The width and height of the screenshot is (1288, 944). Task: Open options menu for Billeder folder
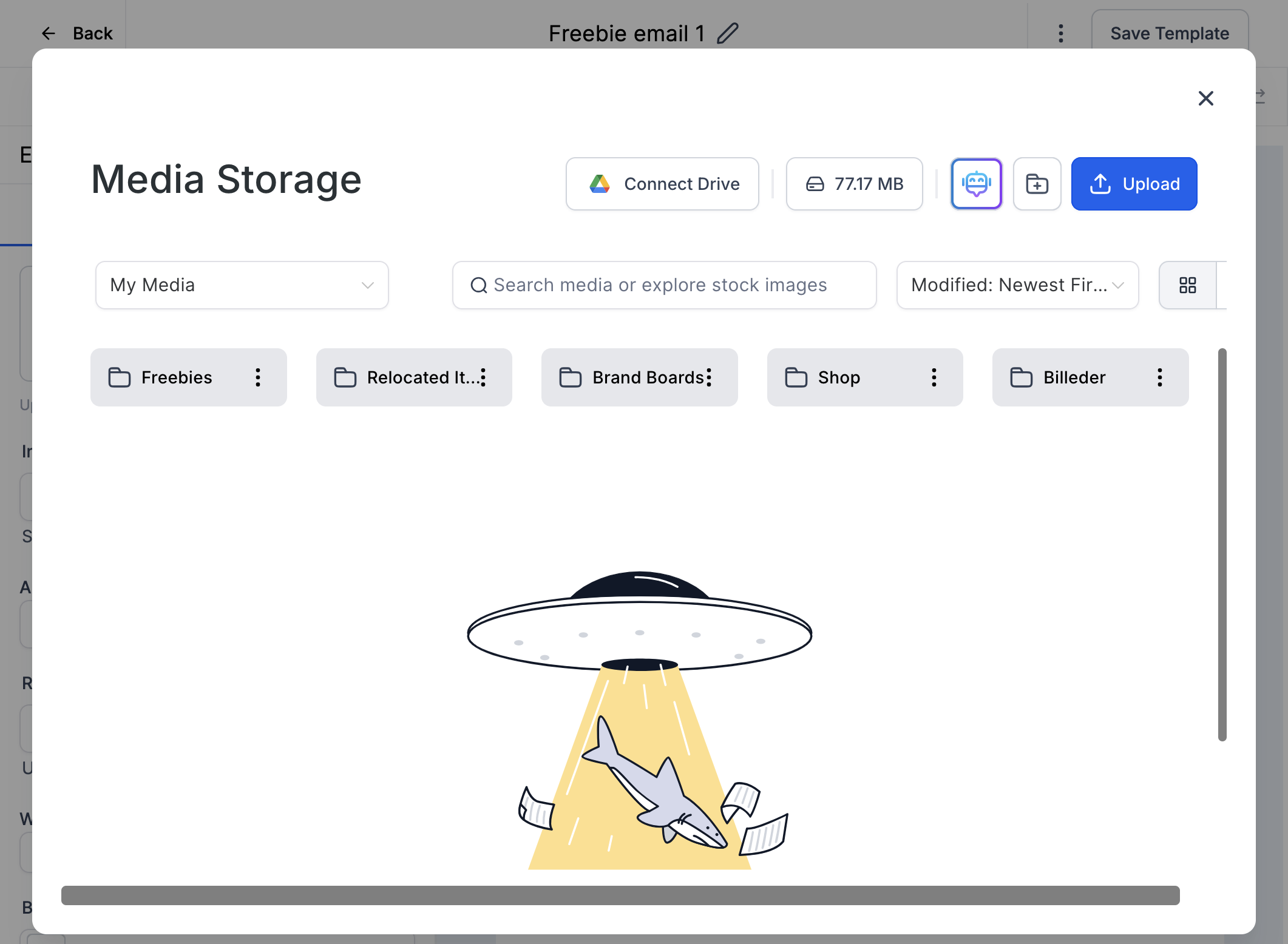1159,377
